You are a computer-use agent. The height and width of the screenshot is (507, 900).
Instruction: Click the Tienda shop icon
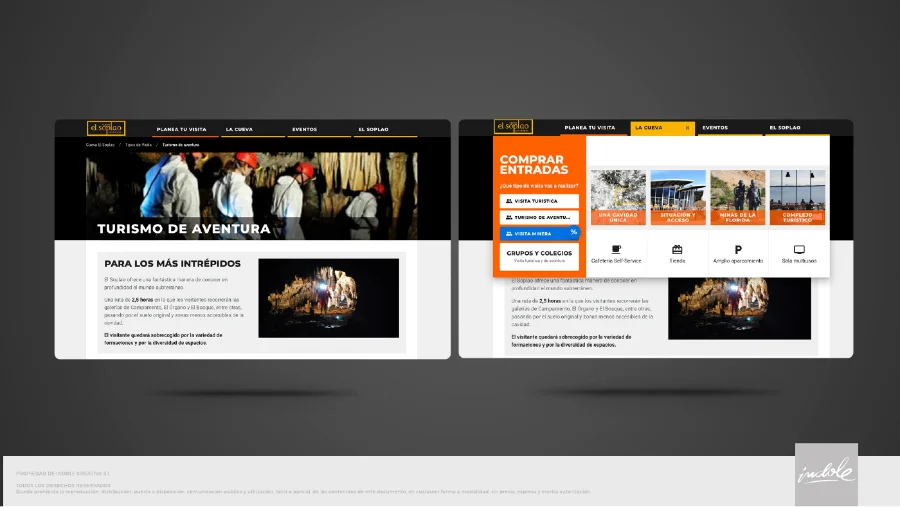coord(677,249)
